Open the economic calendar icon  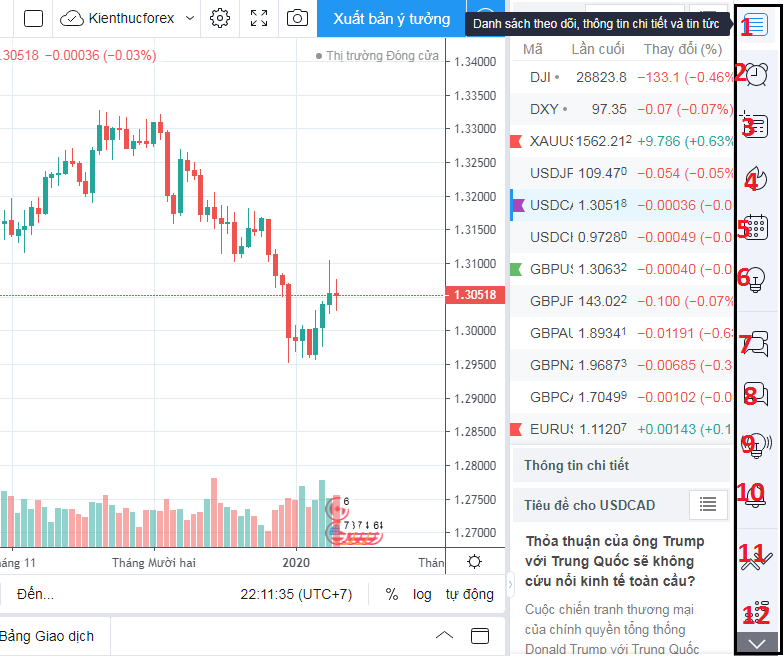[x=759, y=227]
